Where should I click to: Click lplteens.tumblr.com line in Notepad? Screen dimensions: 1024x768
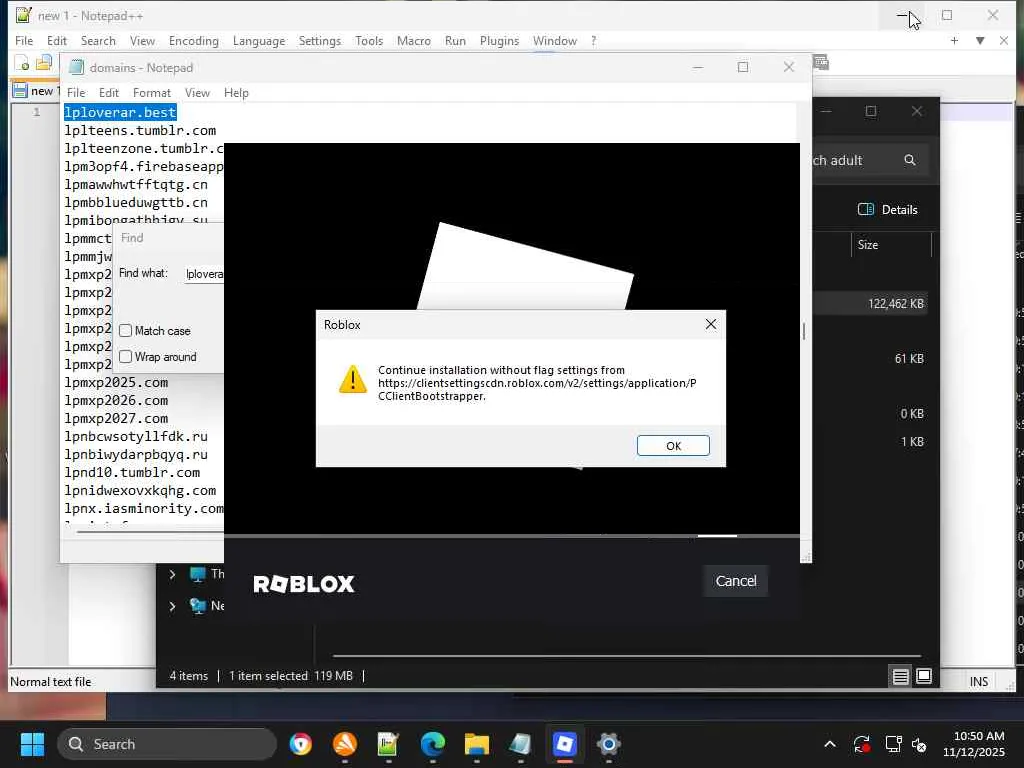point(140,131)
